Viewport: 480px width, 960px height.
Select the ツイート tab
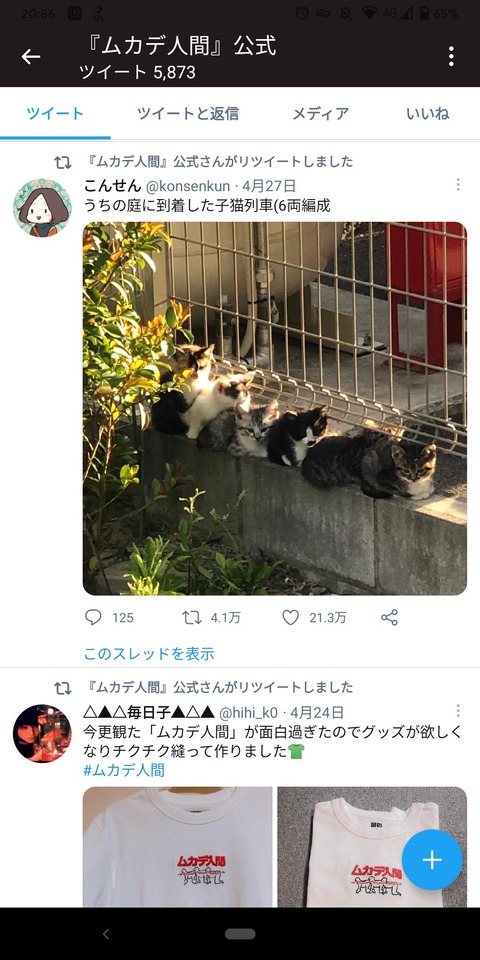tap(55, 113)
